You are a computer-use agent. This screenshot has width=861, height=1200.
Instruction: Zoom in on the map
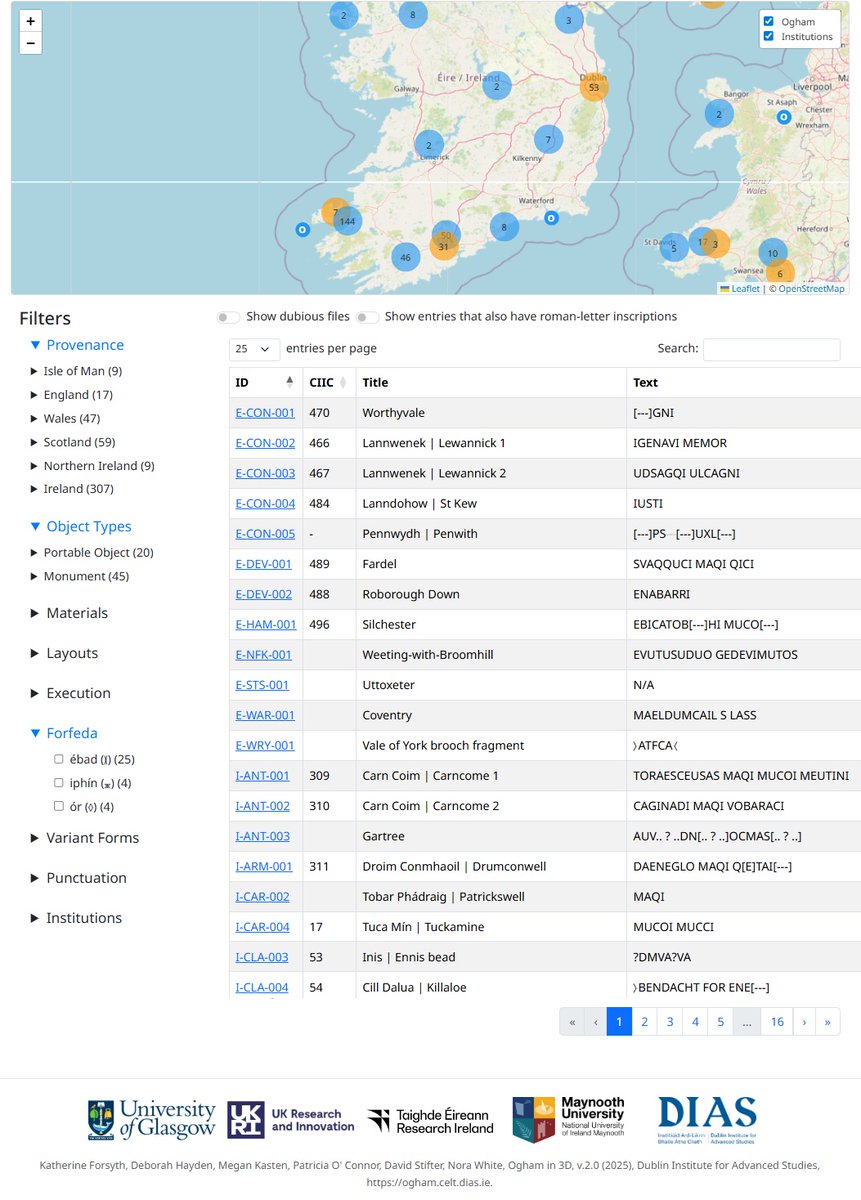coord(30,21)
